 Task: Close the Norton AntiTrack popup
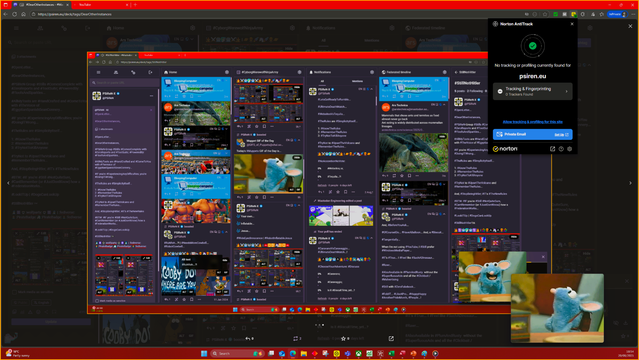pos(572,24)
